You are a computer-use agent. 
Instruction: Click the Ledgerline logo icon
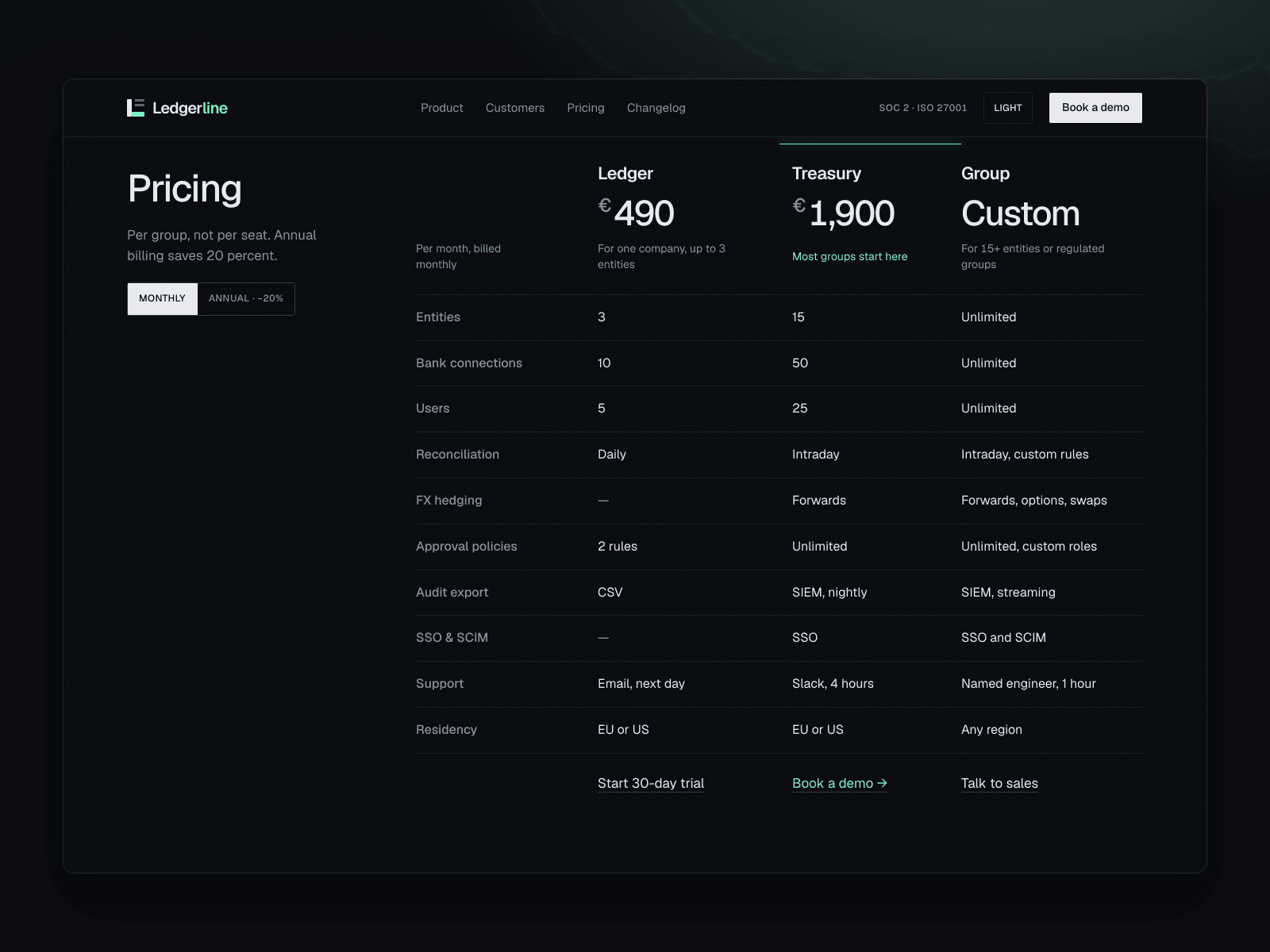pos(136,108)
